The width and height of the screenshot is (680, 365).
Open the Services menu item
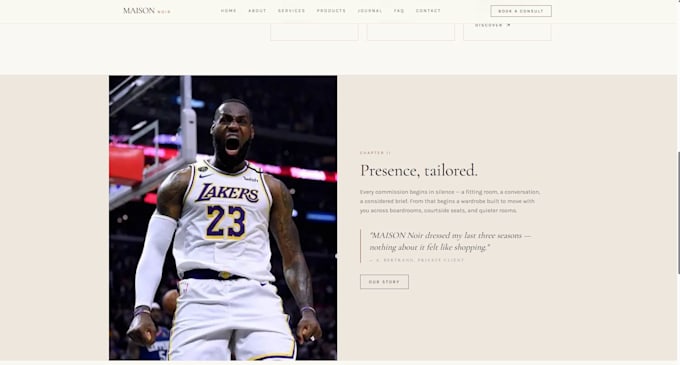(x=291, y=11)
